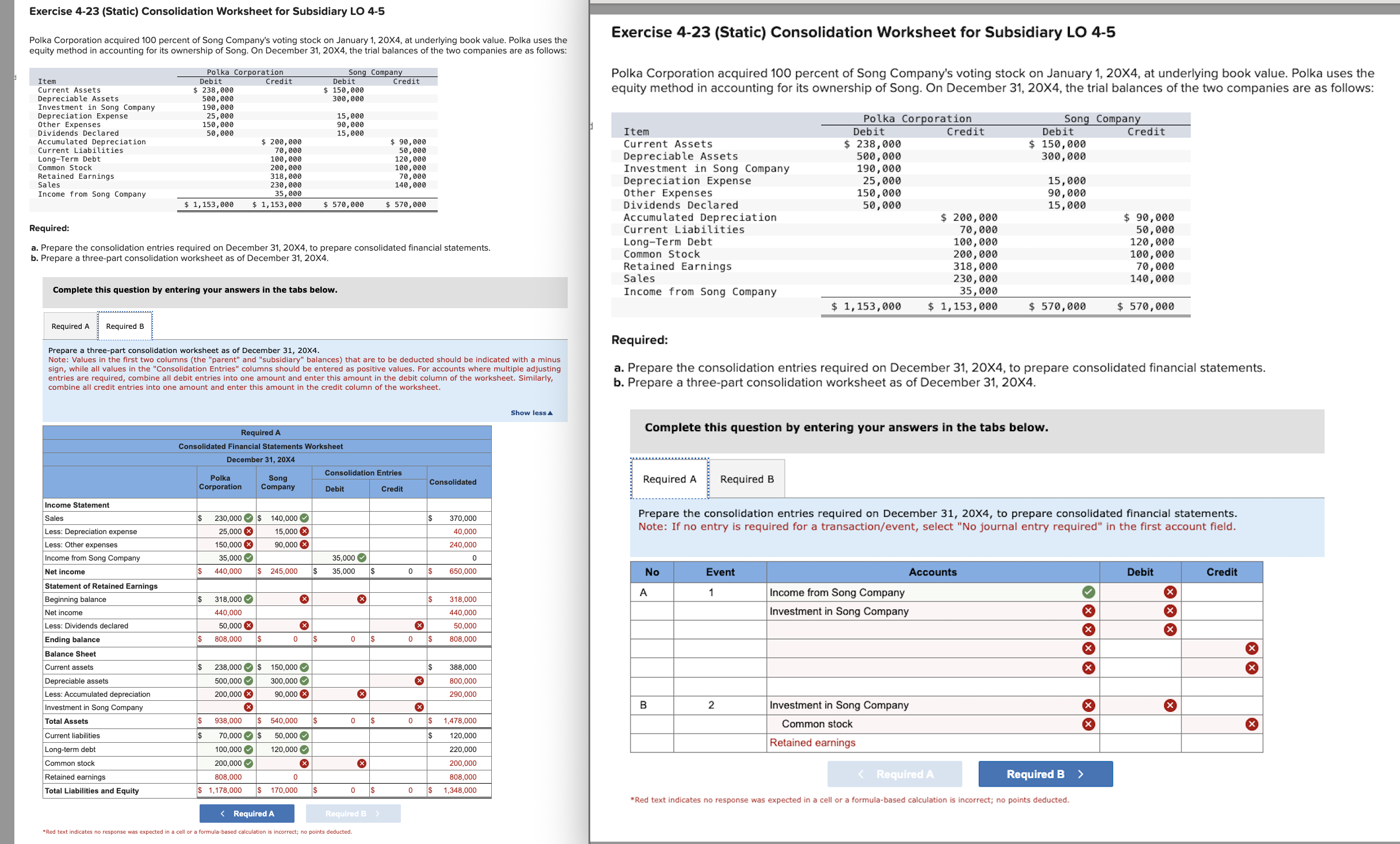Click debit field for Income from Song Company entry
The image size is (1400, 844).
(1140, 592)
